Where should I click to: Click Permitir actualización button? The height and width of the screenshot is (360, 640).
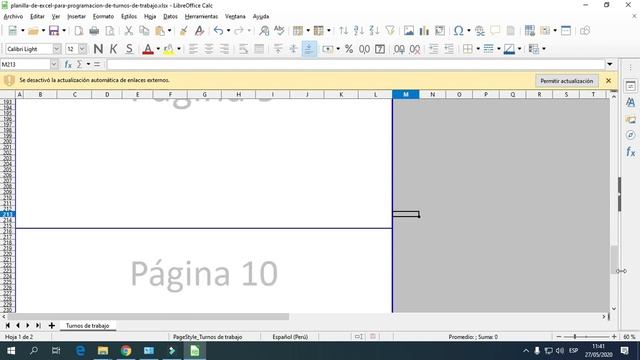point(567,81)
